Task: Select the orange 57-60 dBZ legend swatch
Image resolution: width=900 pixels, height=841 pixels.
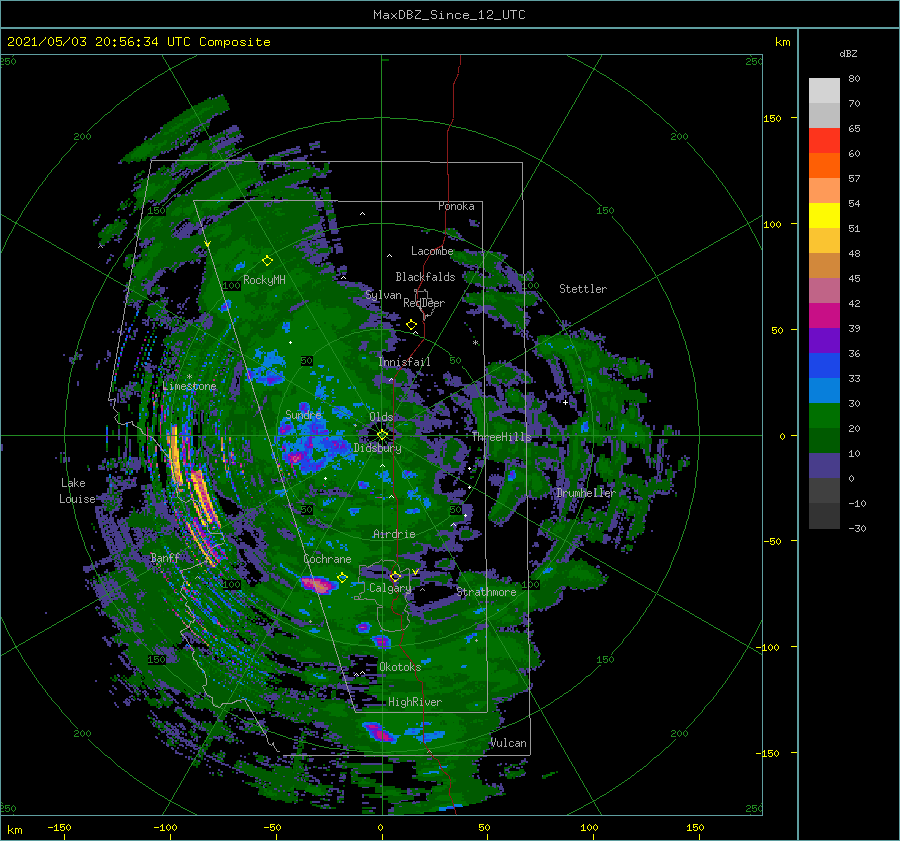Action: tap(824, 165)
